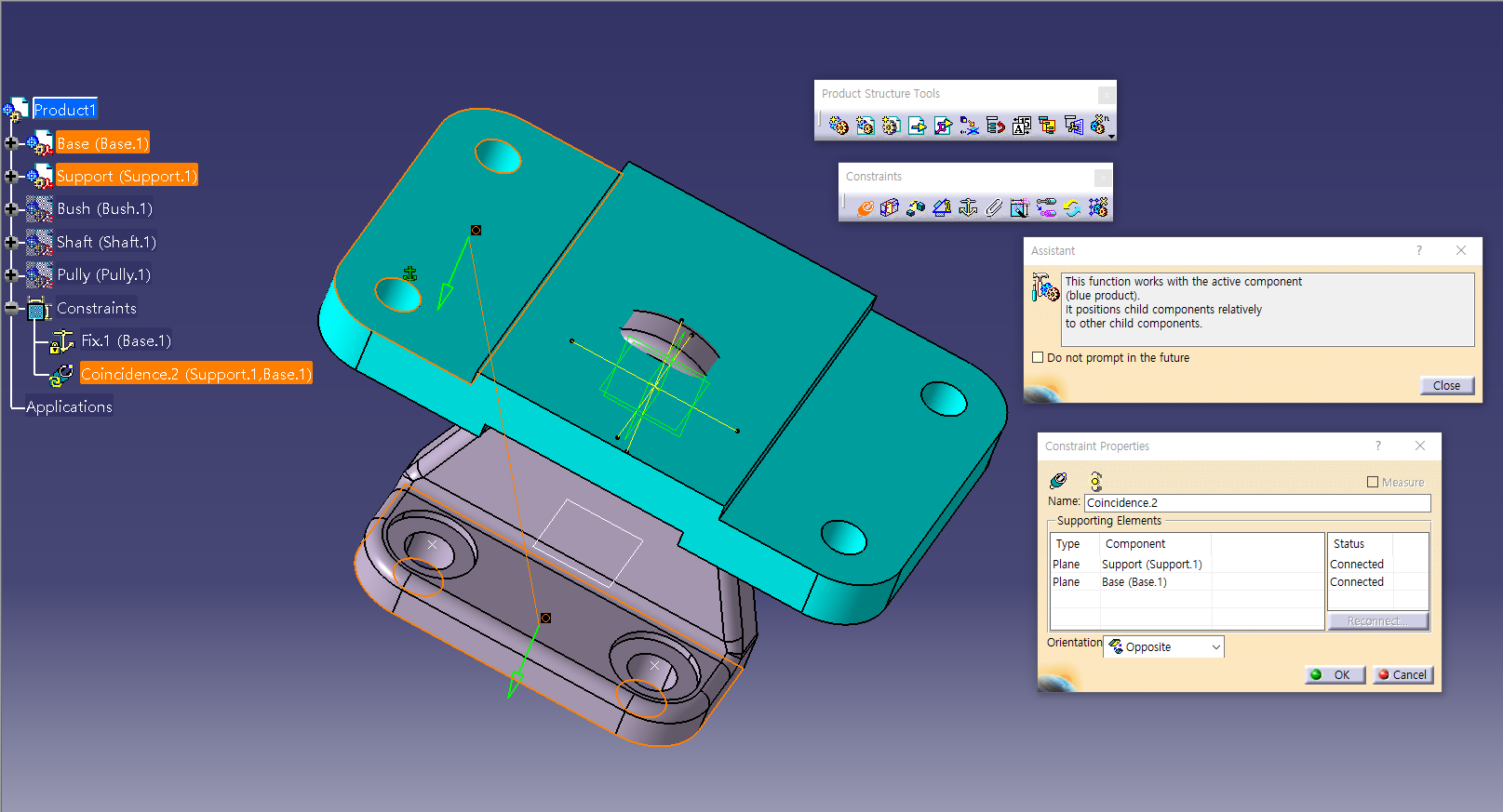This screenshot has height=812, width=1503.
Task: Start Fast Multi Instantiation tool
Action: pos(1099,126)
